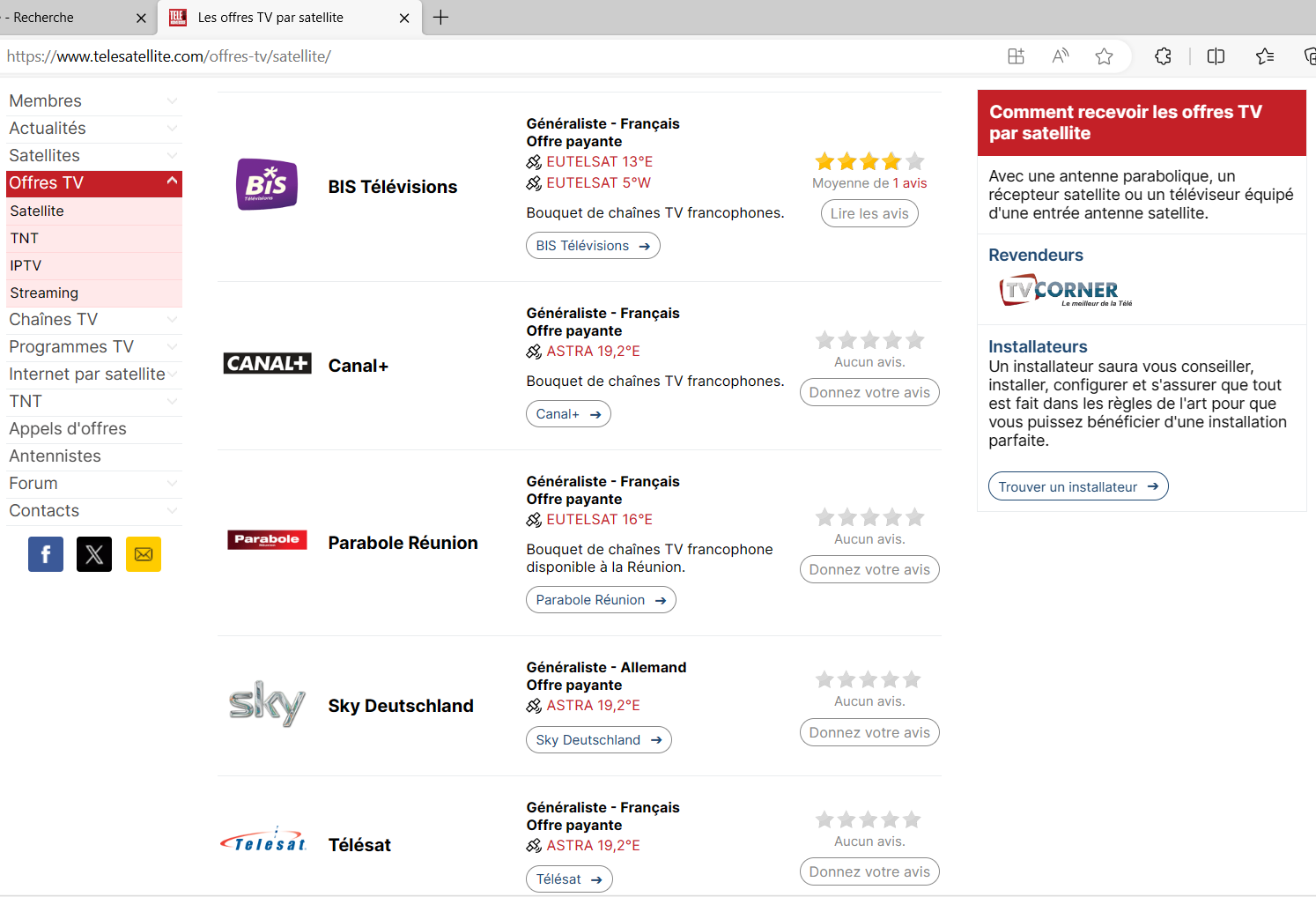Click the app grid icon in address bar
The height and width of the screenshot is (897, 1316).
1016,56
